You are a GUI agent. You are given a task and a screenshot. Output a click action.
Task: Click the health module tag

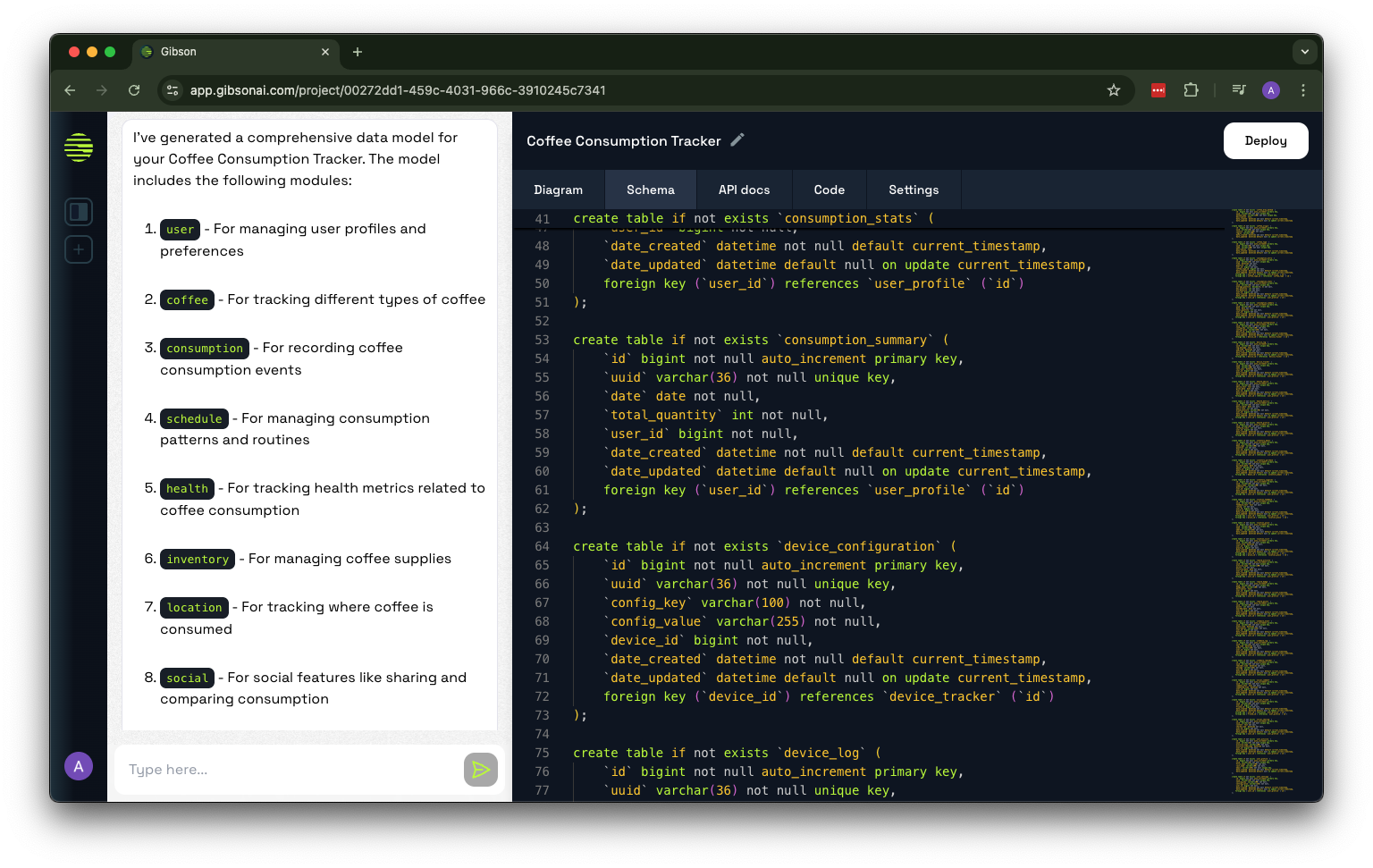coord(187,489)
